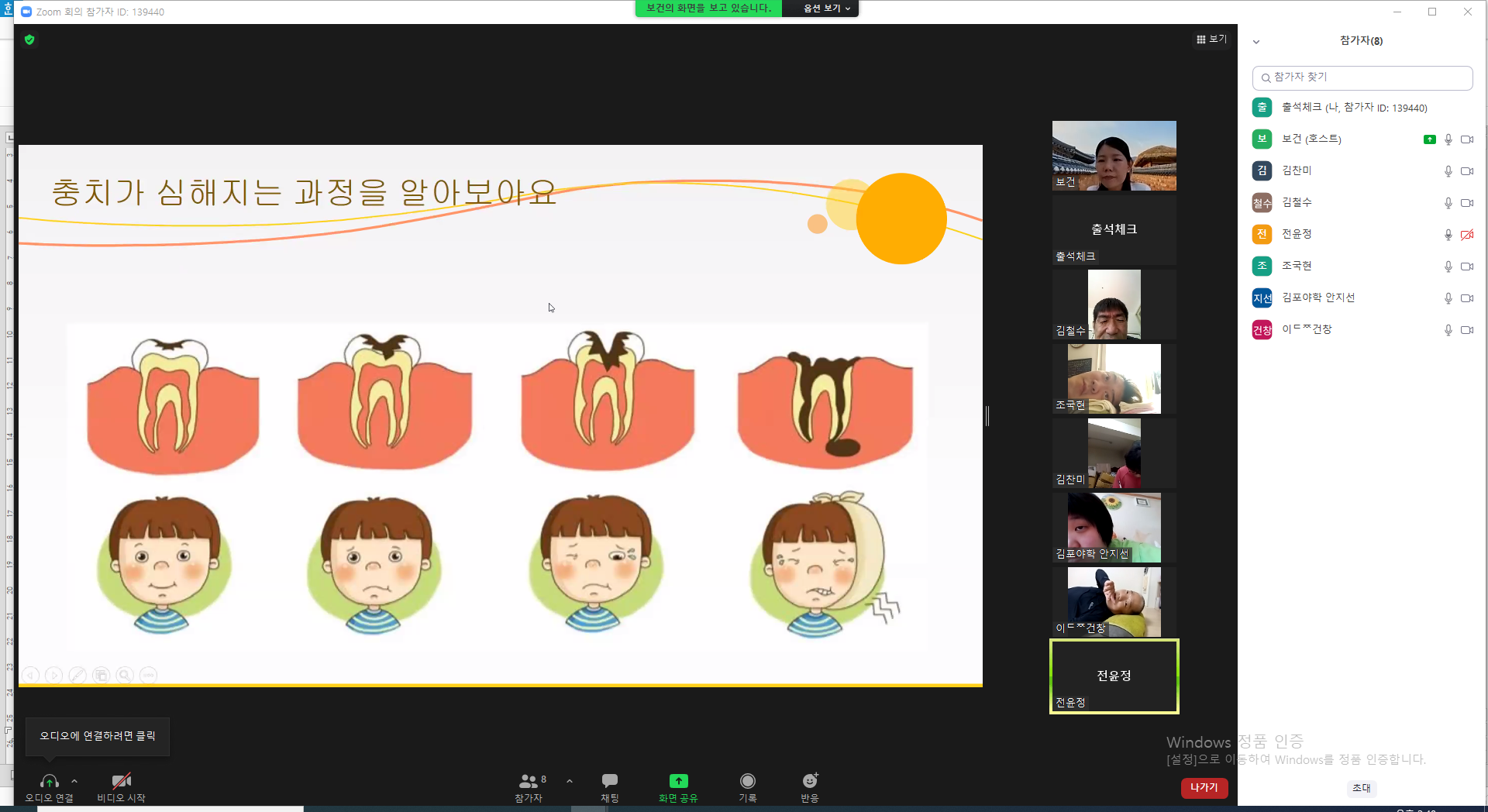
Task: Toggle microphone icon for 김찬미
Action: [1448, 171]
